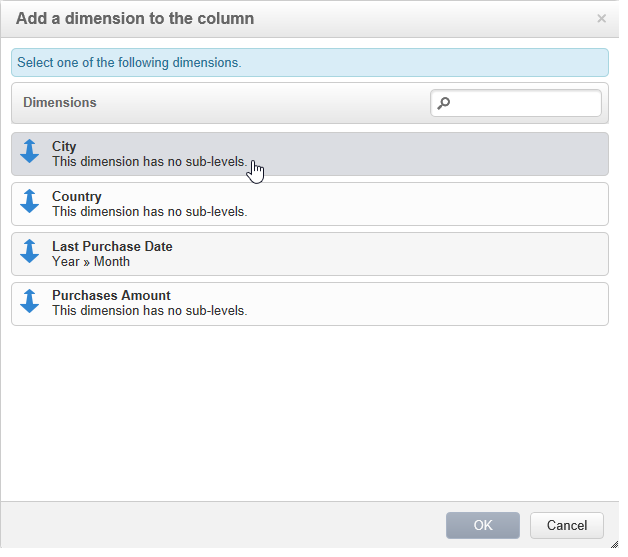Click Country's no sub-levels description

[149, 211]
